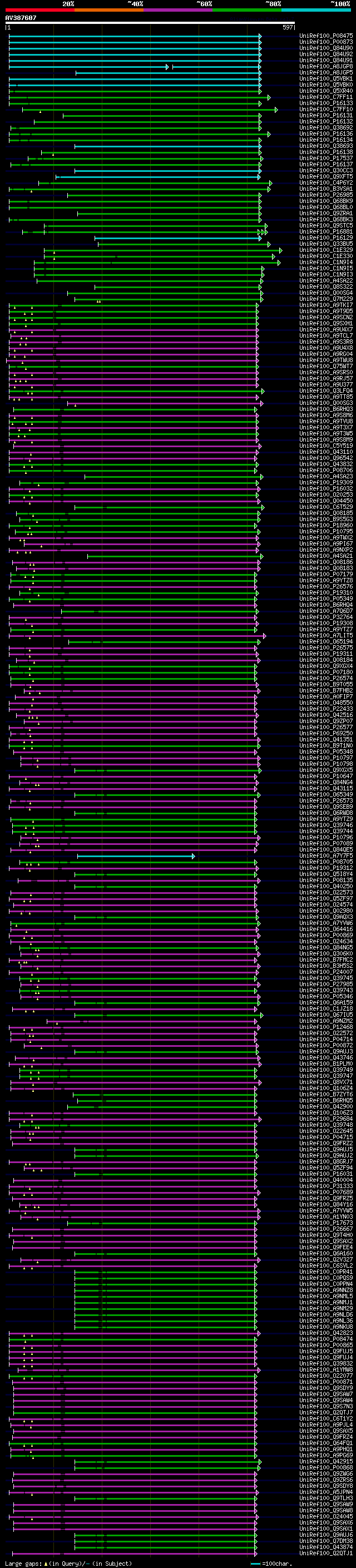Select the UniRef100_A4SA21 label
Image resolution: width=356 pixels, height=1568 pixels.
(326, 556)
